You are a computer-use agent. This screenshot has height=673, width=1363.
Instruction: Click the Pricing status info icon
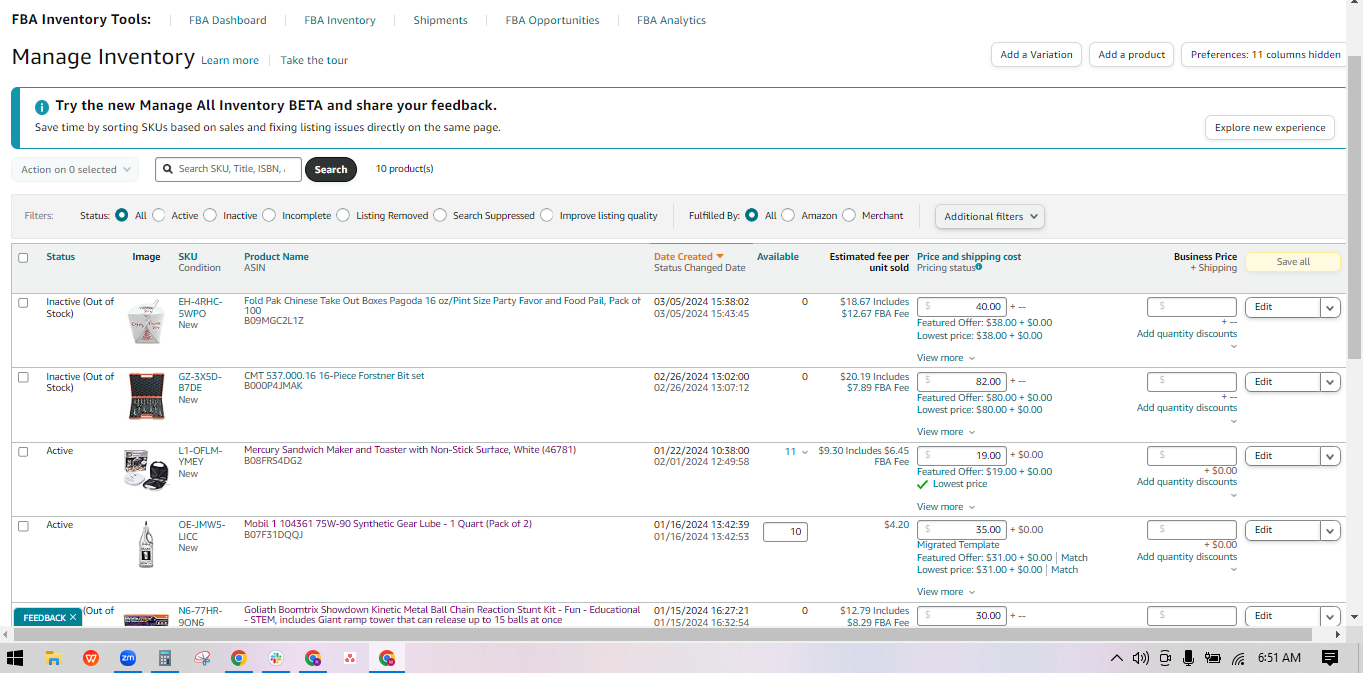pyautogui.click(x=978, y=267)
